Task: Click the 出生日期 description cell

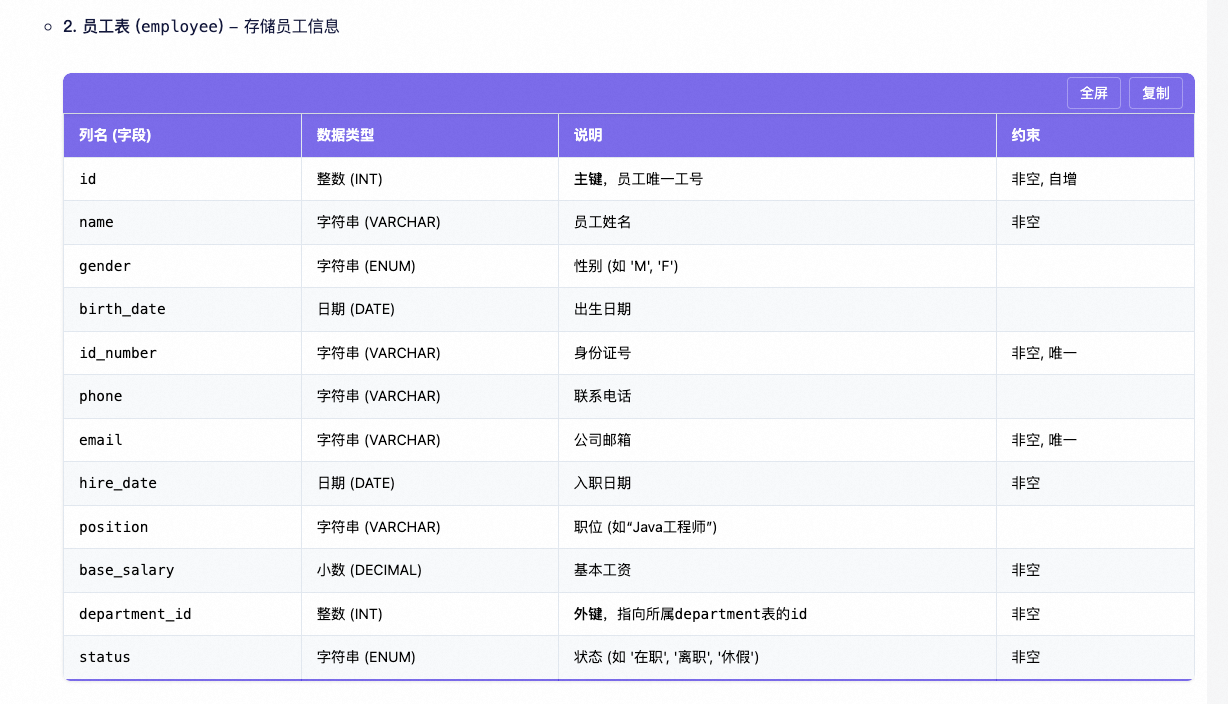Action: click(777, 309)
